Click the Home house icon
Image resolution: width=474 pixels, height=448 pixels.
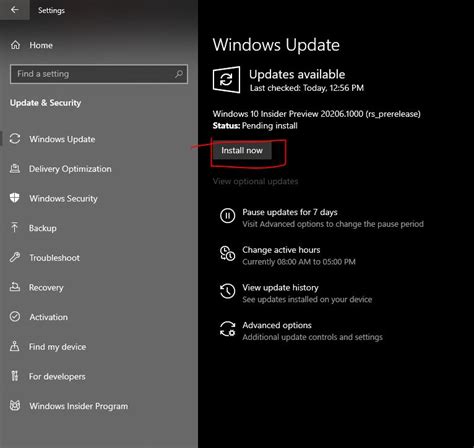[15, 45]
